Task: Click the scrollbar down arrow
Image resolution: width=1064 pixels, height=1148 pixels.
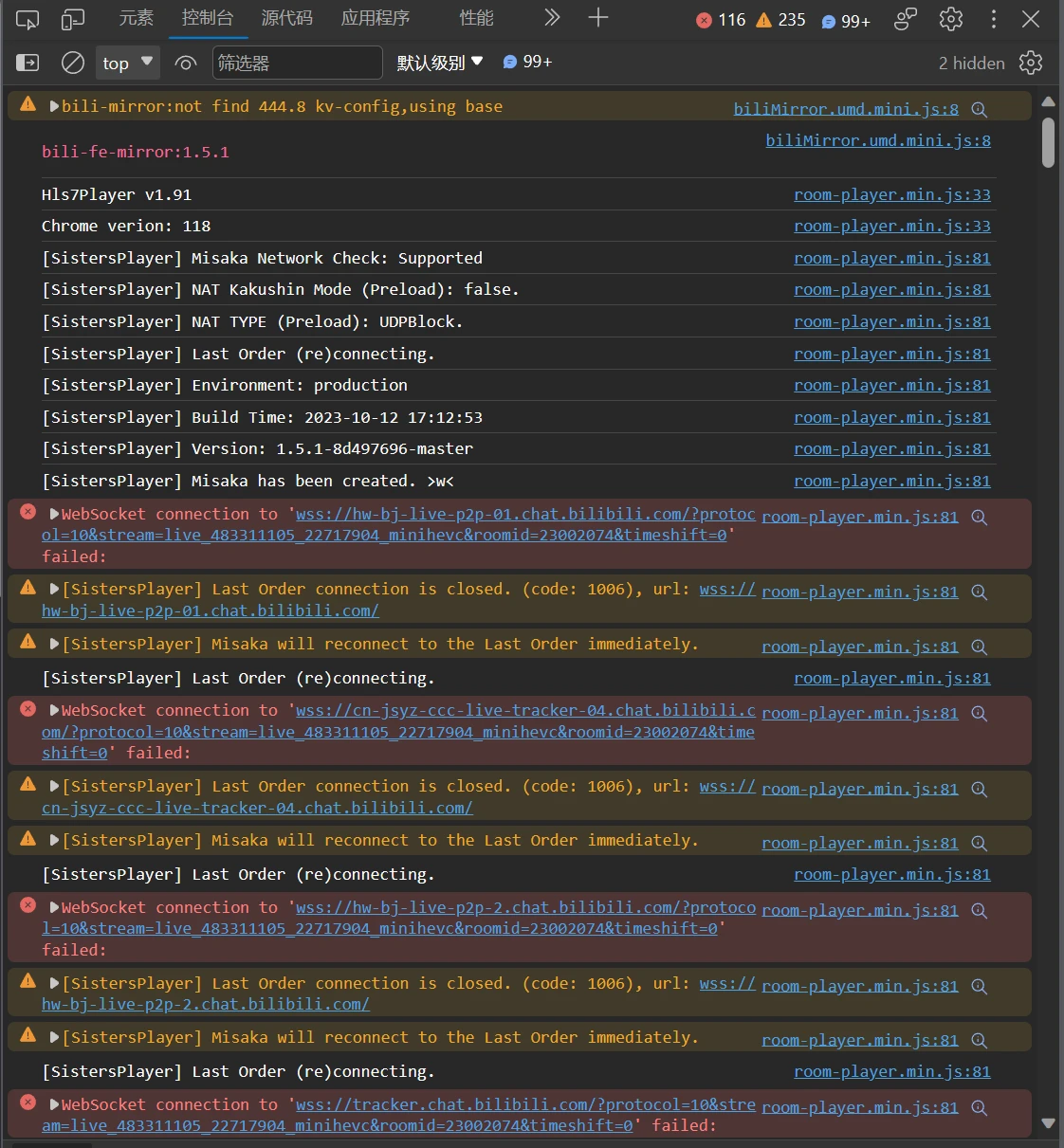Action: tap(1048, 1123)
